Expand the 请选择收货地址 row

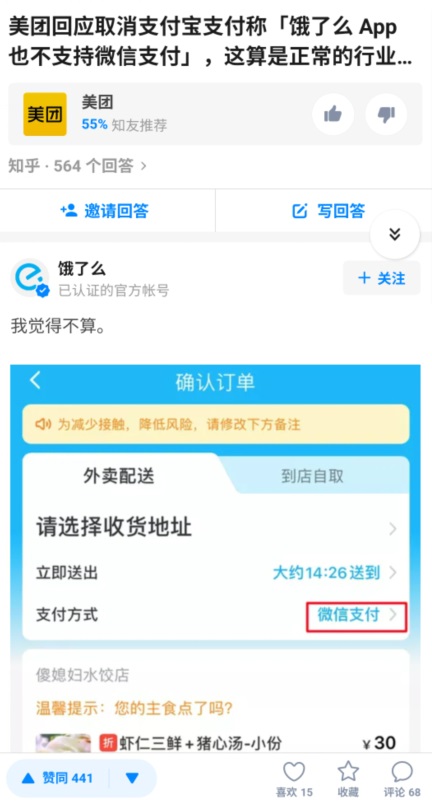tap(216, 528)
